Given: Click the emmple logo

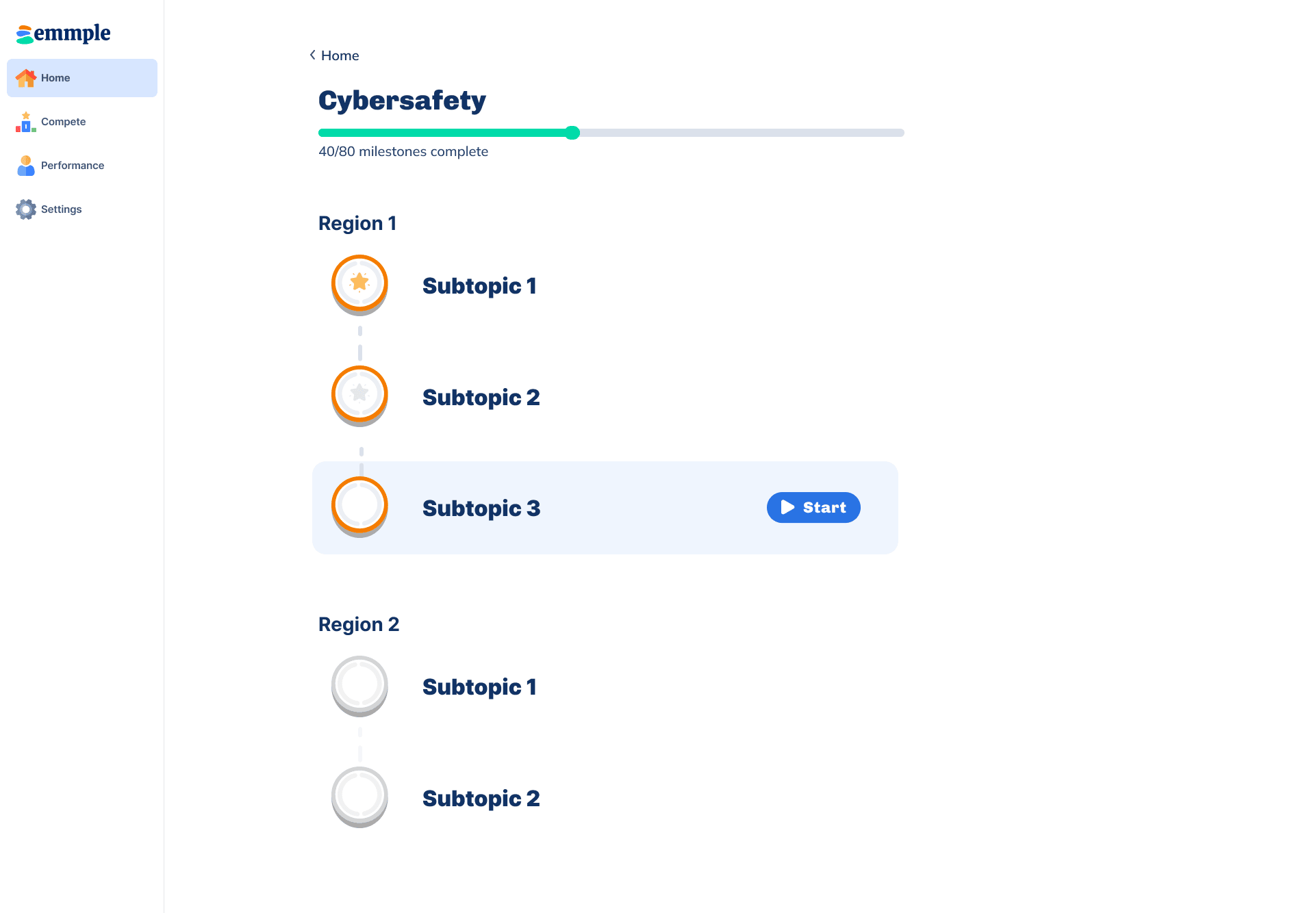Looking at the screenshot, I should click(x=63, y=33).
